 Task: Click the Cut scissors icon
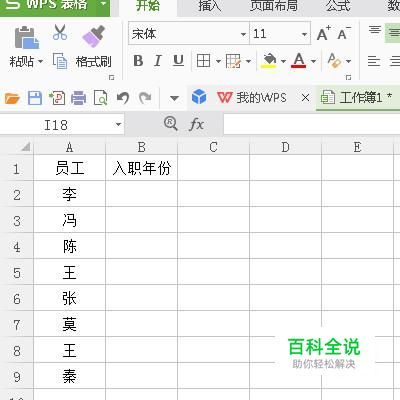[60, 32]
